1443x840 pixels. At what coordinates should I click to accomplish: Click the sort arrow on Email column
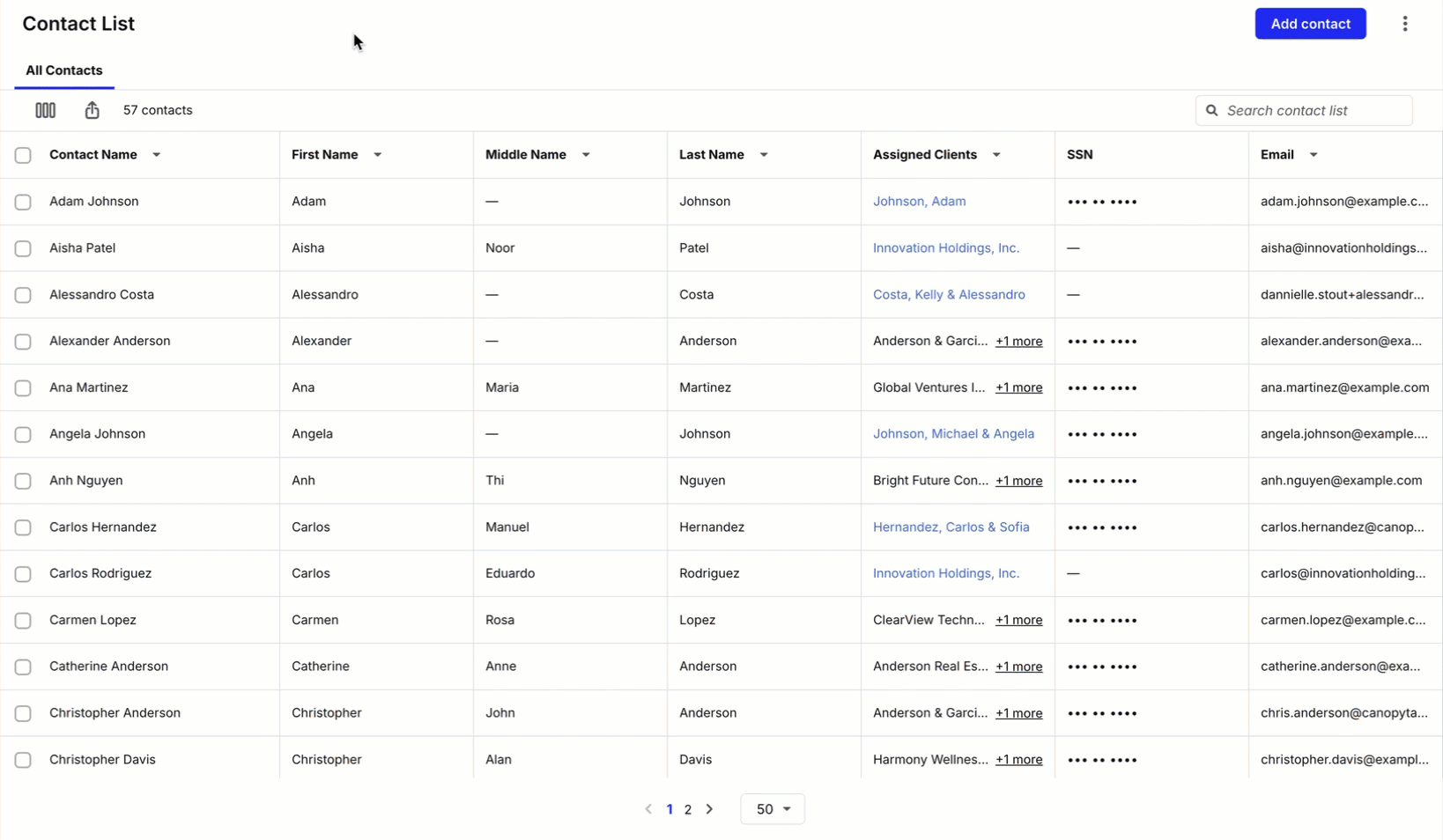(1314, 155)
